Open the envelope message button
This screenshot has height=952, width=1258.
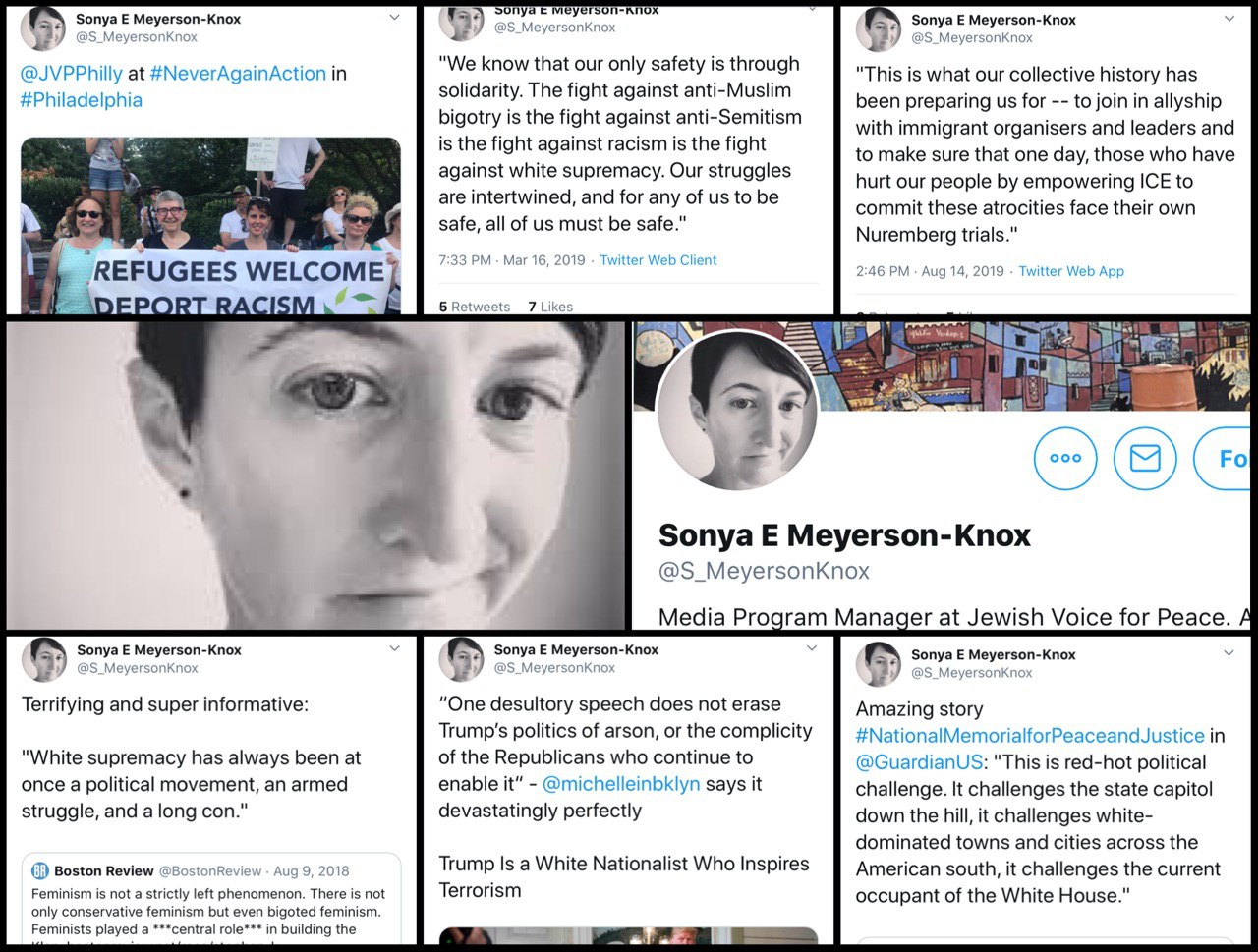[1145, 457]
